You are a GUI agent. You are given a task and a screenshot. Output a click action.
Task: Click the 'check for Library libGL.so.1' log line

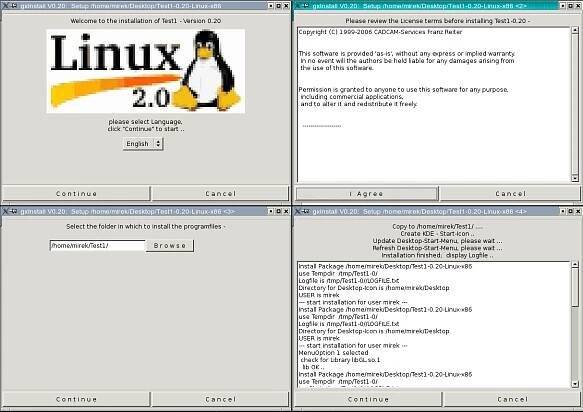pyautogui.click(x=340, y=360)
